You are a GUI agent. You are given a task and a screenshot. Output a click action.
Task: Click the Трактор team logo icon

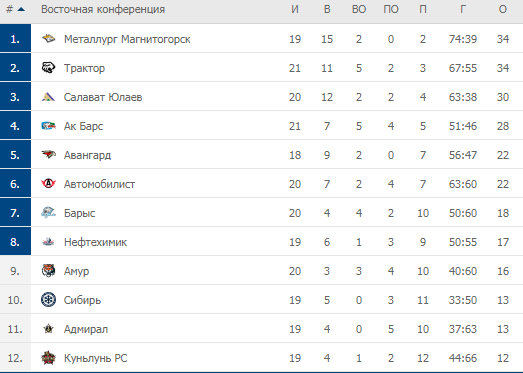[48, 68]
